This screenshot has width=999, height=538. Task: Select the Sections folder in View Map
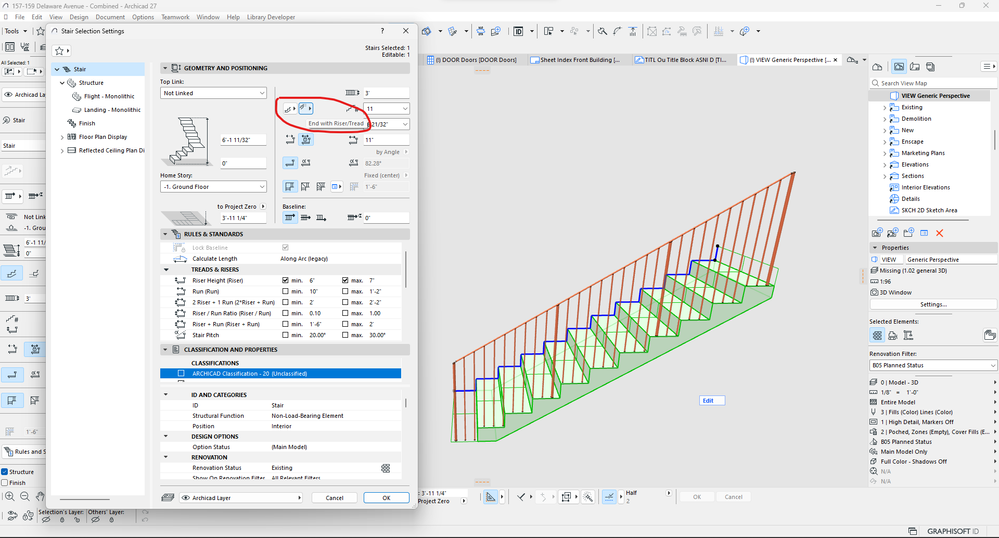click(x=912, y=176)
